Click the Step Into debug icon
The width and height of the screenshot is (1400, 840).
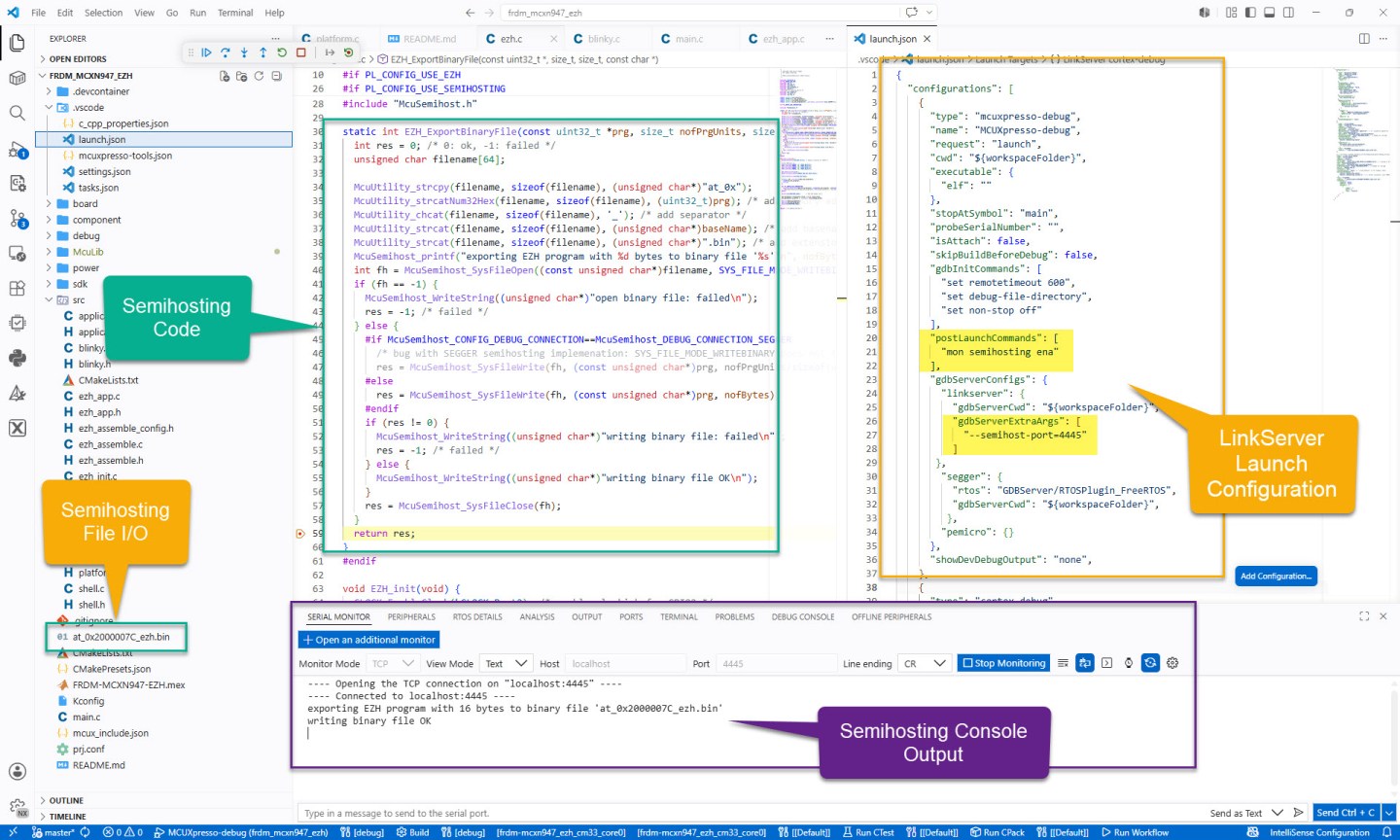coord(244,52)
